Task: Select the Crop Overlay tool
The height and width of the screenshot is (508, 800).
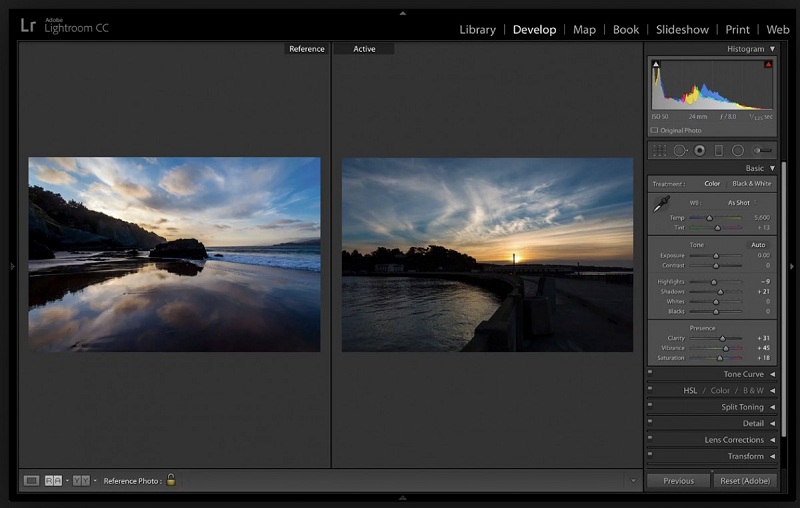Action: tap(659, 150)
